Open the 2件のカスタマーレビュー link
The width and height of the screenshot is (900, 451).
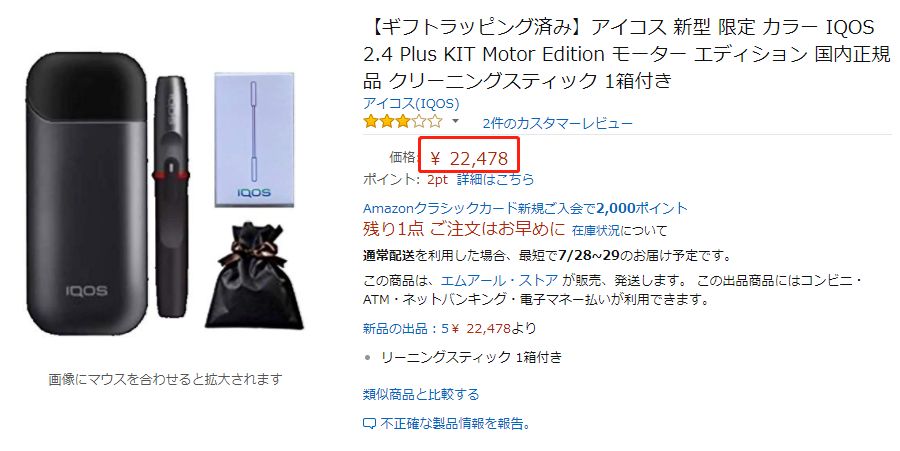[x=557, y=123]
